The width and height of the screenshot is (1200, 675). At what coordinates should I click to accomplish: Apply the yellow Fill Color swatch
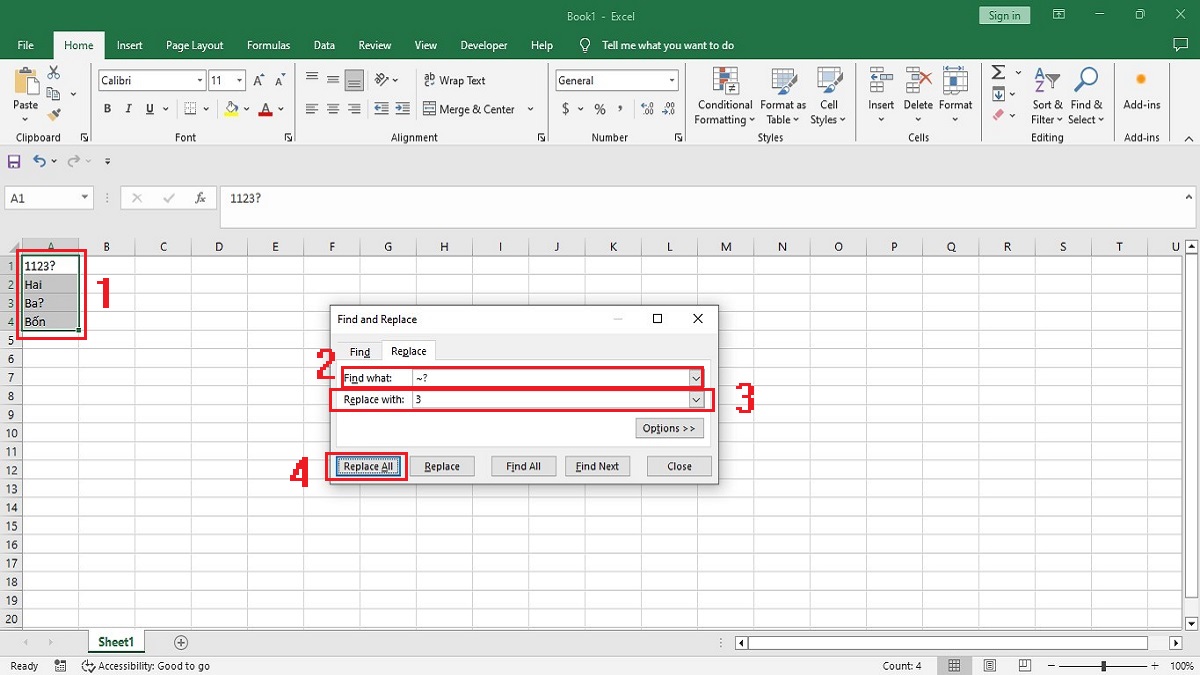pos(232,109)
